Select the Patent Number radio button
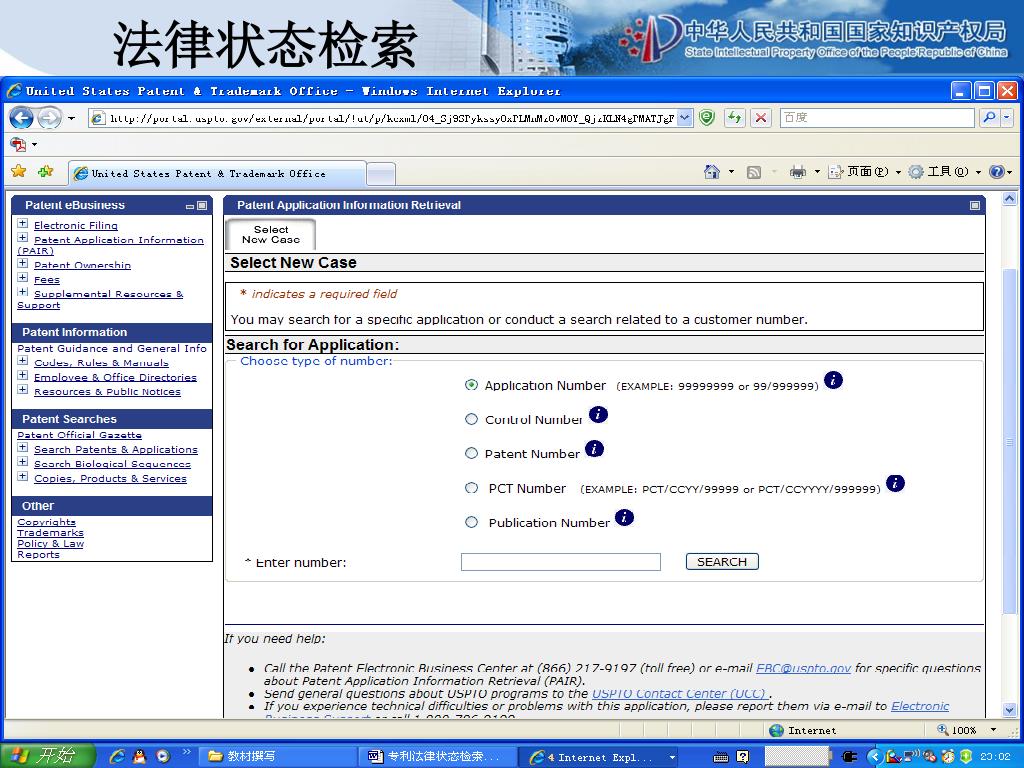Image resolution: width=1024 pixels, height=768 pixels. 471,453
